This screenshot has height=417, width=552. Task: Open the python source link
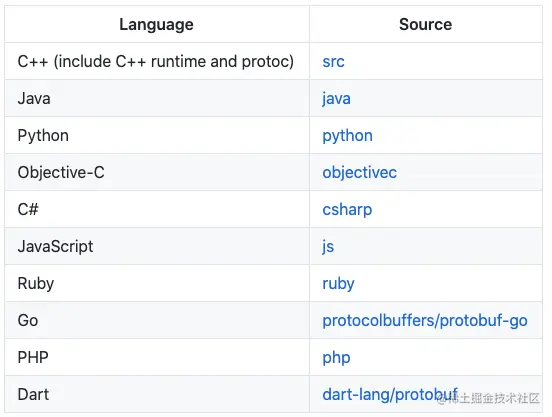coord(347,136)
